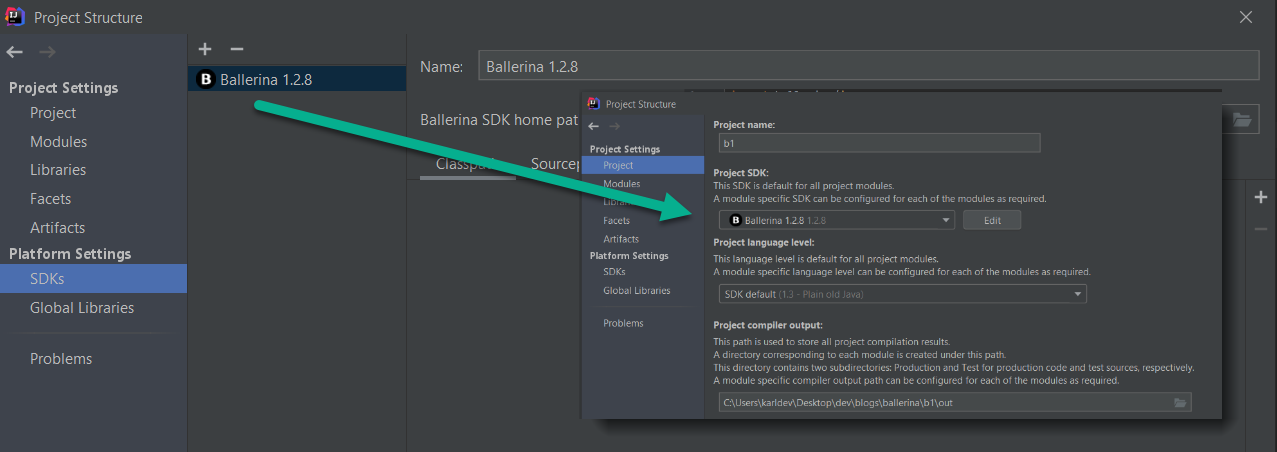
Task: Switch to the Sourcepath tab in outer window
Action: [x=556, y=164]
